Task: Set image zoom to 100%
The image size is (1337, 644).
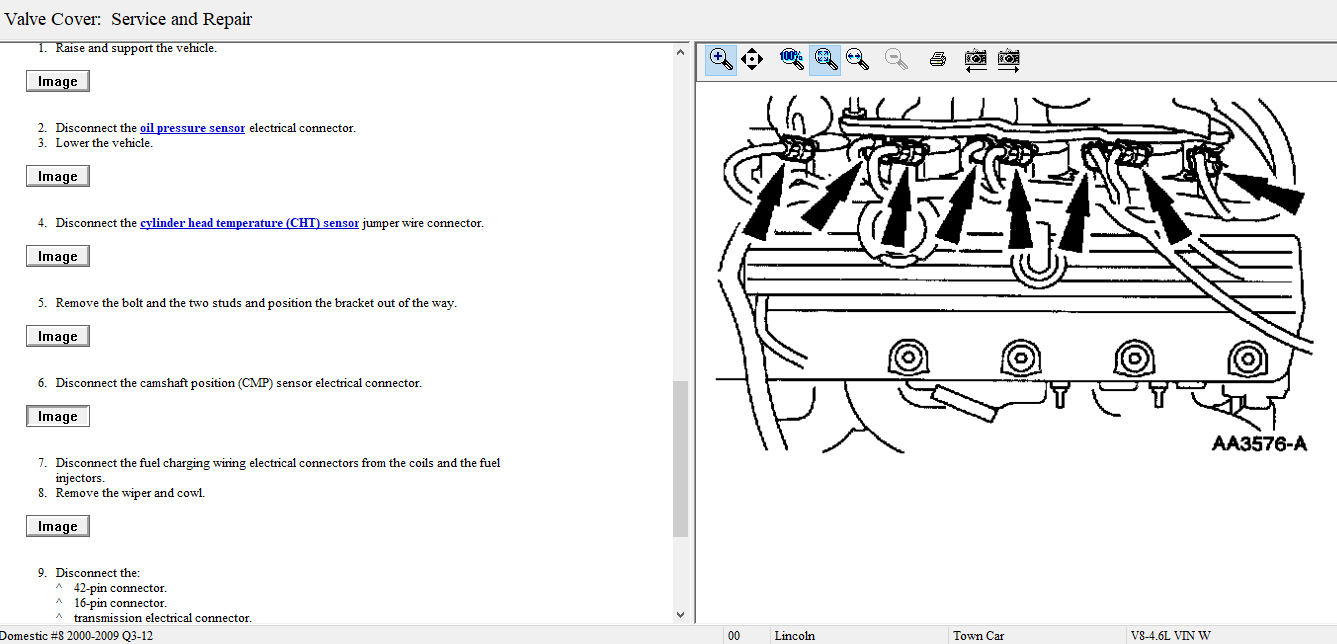Action: click(x=791, y=59)
